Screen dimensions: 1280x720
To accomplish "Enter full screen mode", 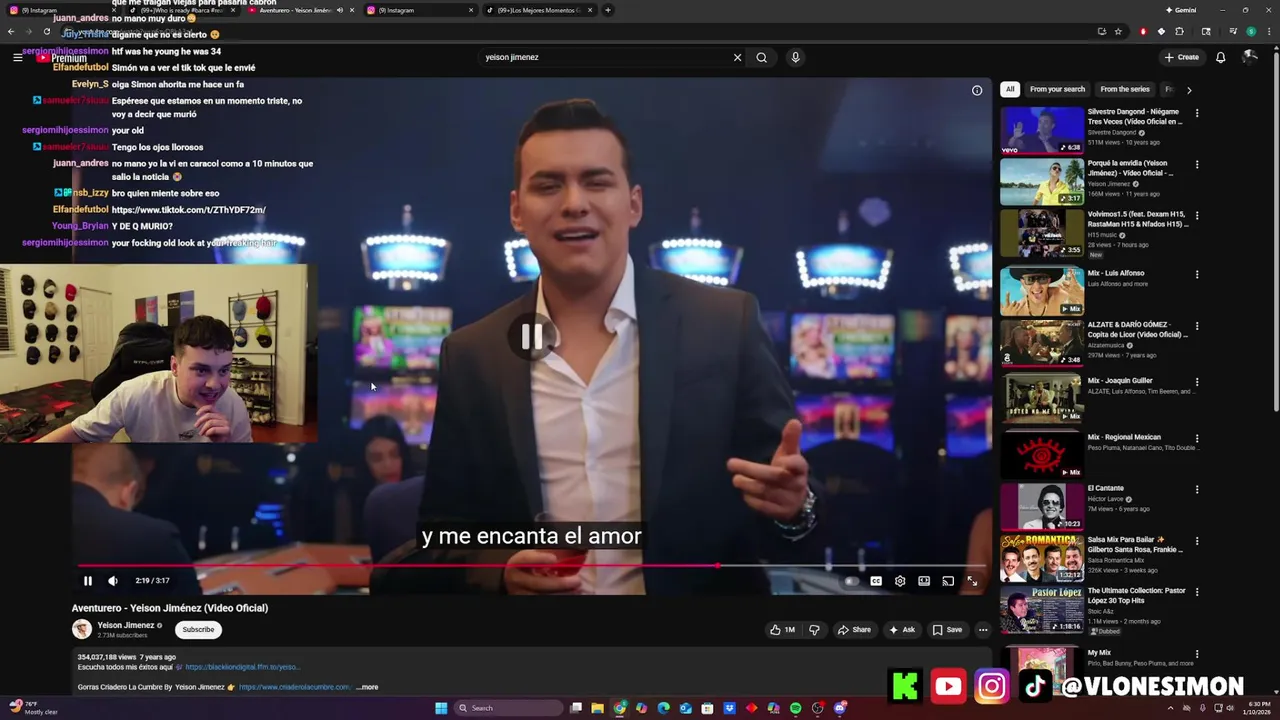I will tap(972, 581).
